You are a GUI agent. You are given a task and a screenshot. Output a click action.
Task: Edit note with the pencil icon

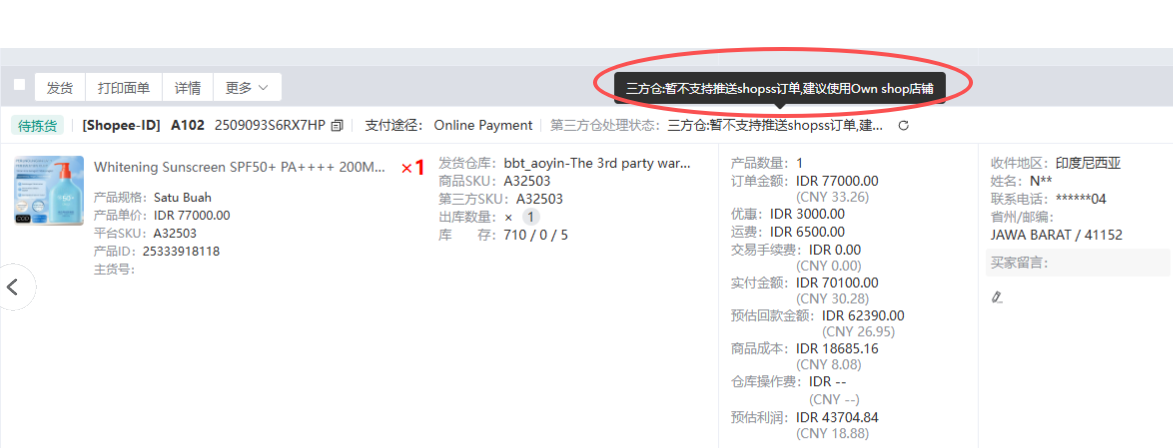click(x=996, y=297)
